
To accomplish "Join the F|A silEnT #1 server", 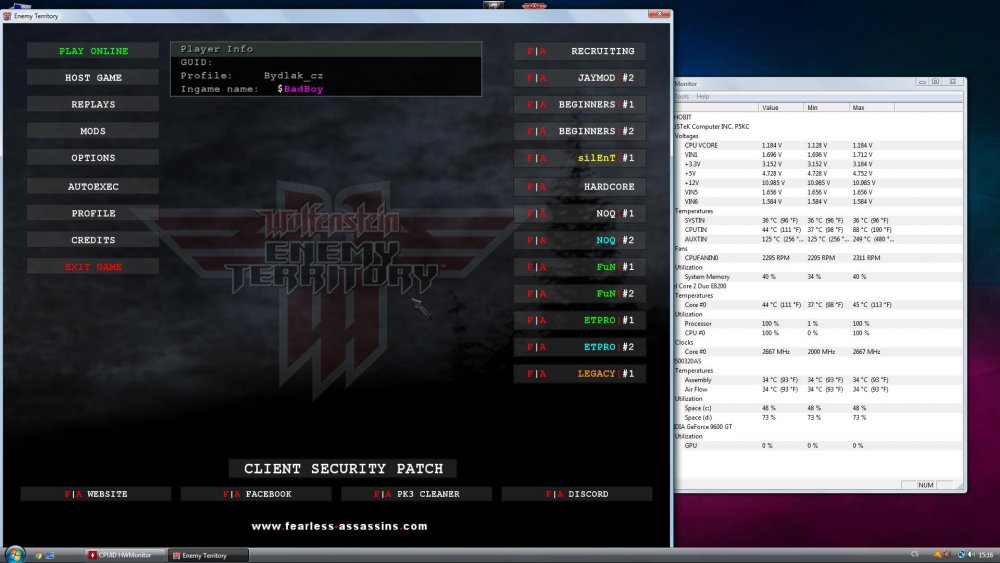I will click(580, 158).
